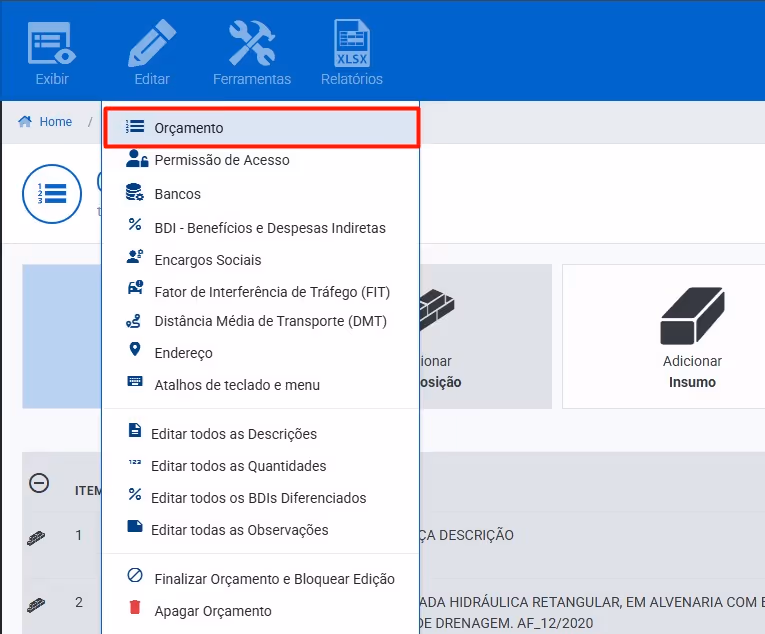Click row 1 description ending 'ÇA DESCRIÇÃO'
Viewport: 765px width, 634px height.
466,535
